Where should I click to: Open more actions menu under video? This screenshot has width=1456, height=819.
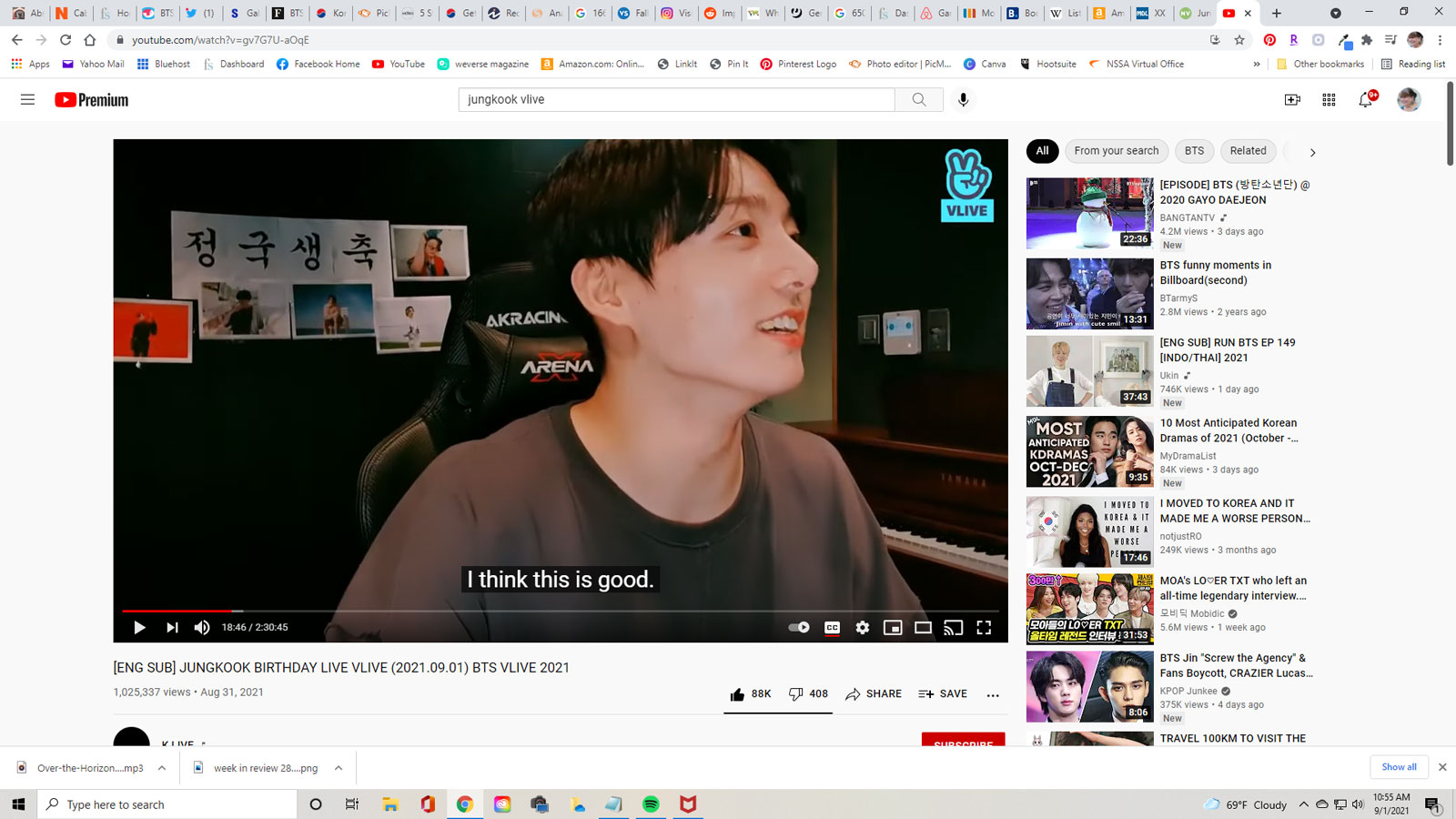(993, 694)
